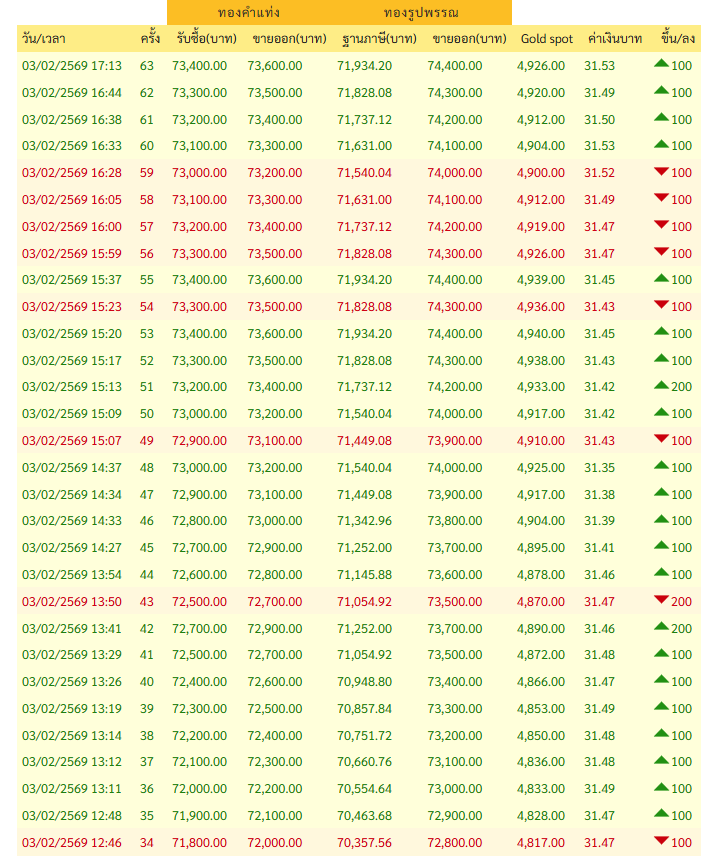Click the Gold spot value 4,939.00
The width and height of the screenshot is (709, 856).
point(541,280)
